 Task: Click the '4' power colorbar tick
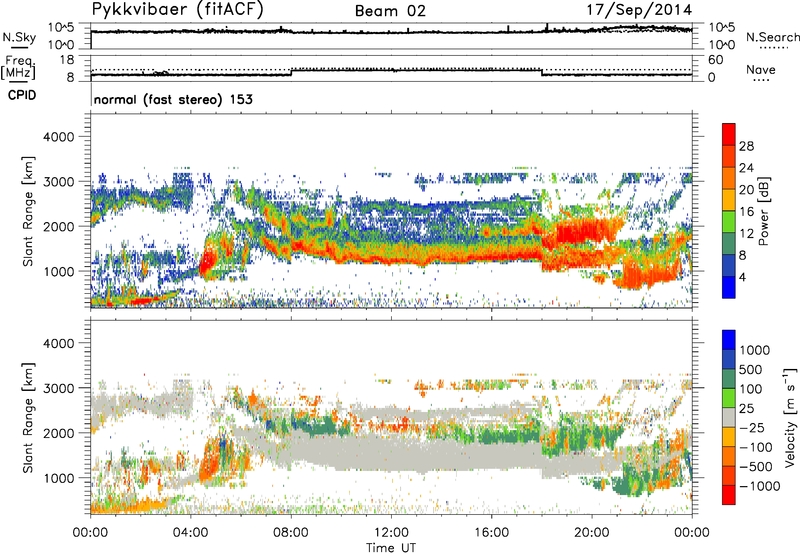click(742, 277)
